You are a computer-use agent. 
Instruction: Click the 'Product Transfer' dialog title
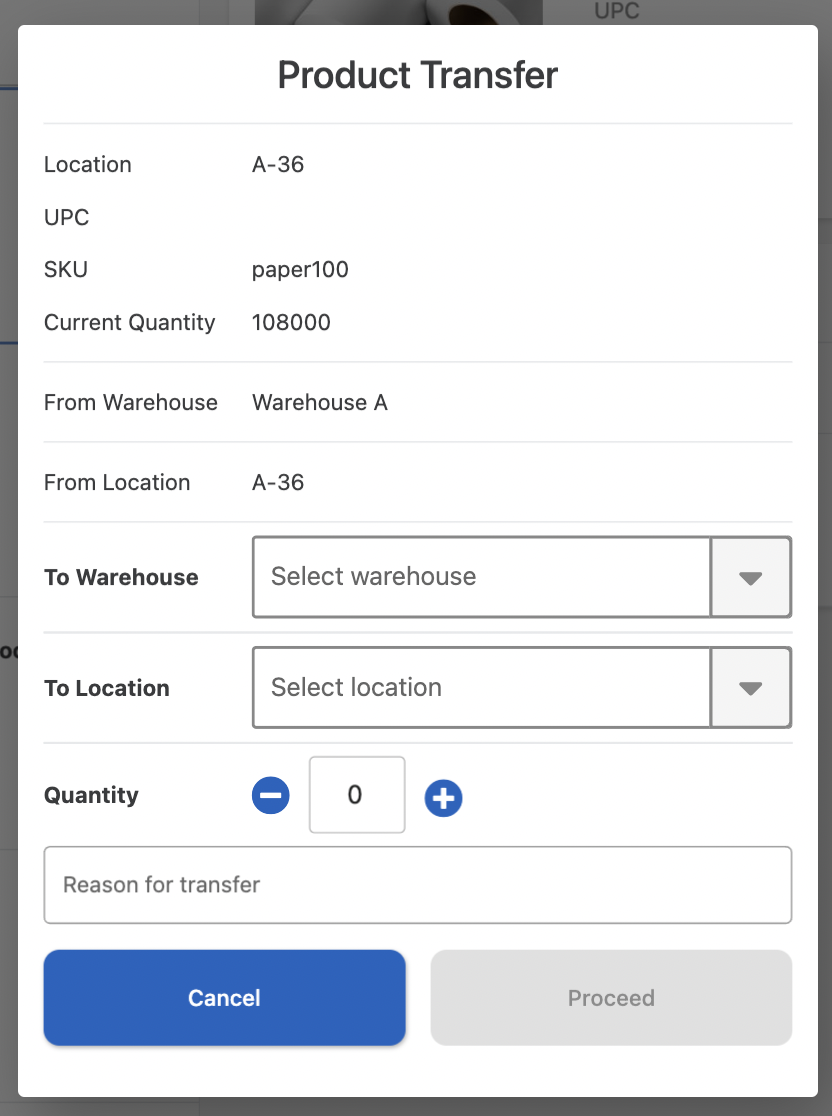(417, 75)
